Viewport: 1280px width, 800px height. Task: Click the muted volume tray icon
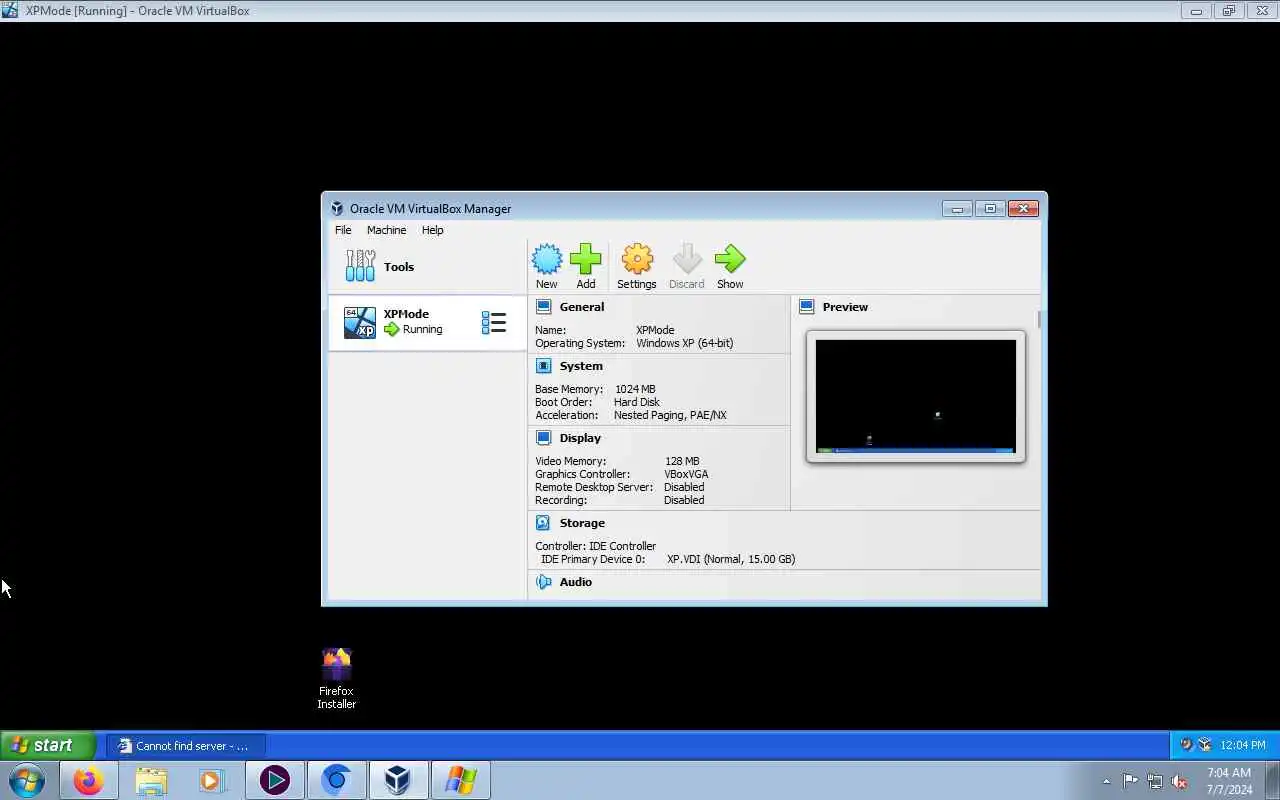point(1179,781)
